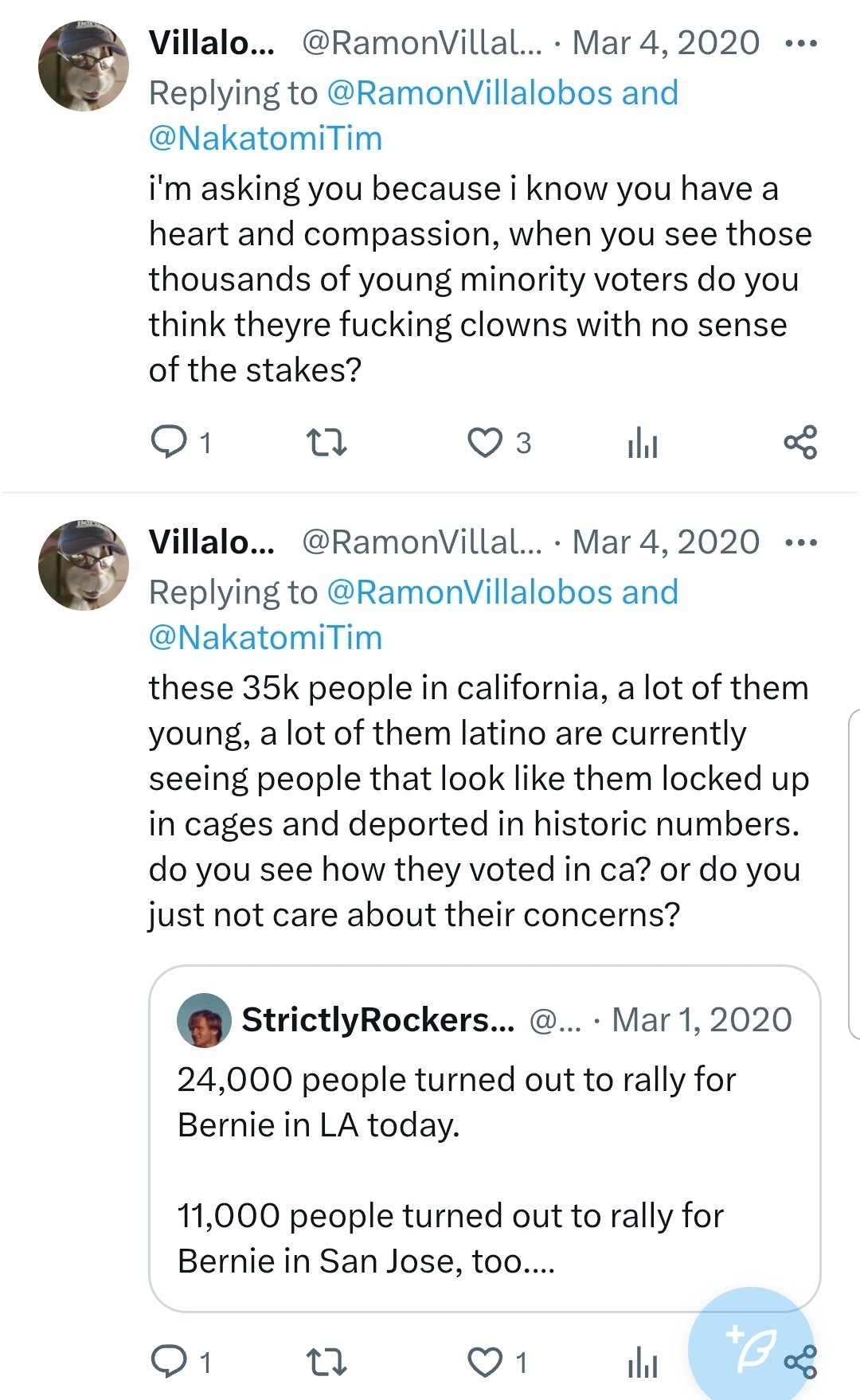
Task: Open the second tweet's profile avatar
Action: pyautogui.click(x=84, y=565)
